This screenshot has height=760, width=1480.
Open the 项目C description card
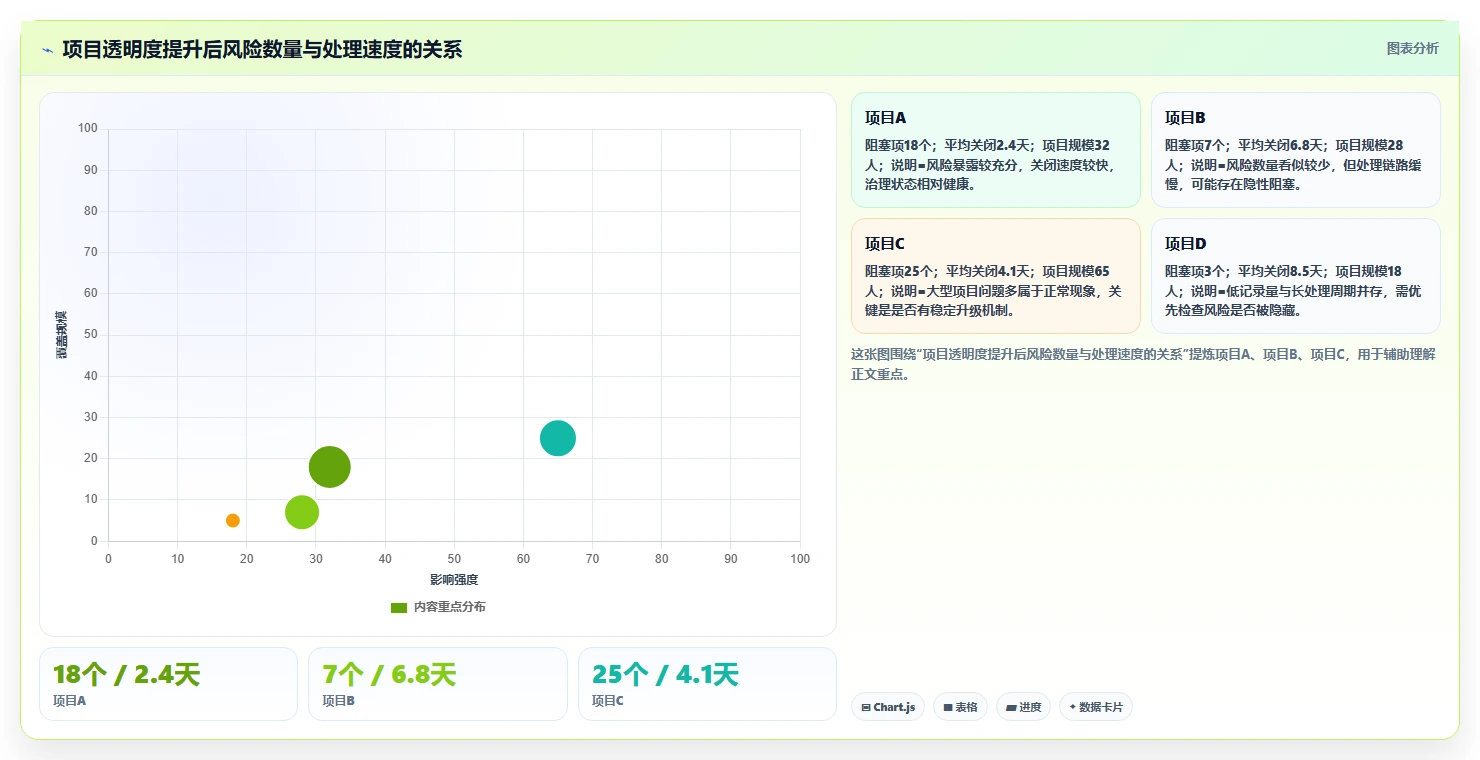(x=996, y=276)
